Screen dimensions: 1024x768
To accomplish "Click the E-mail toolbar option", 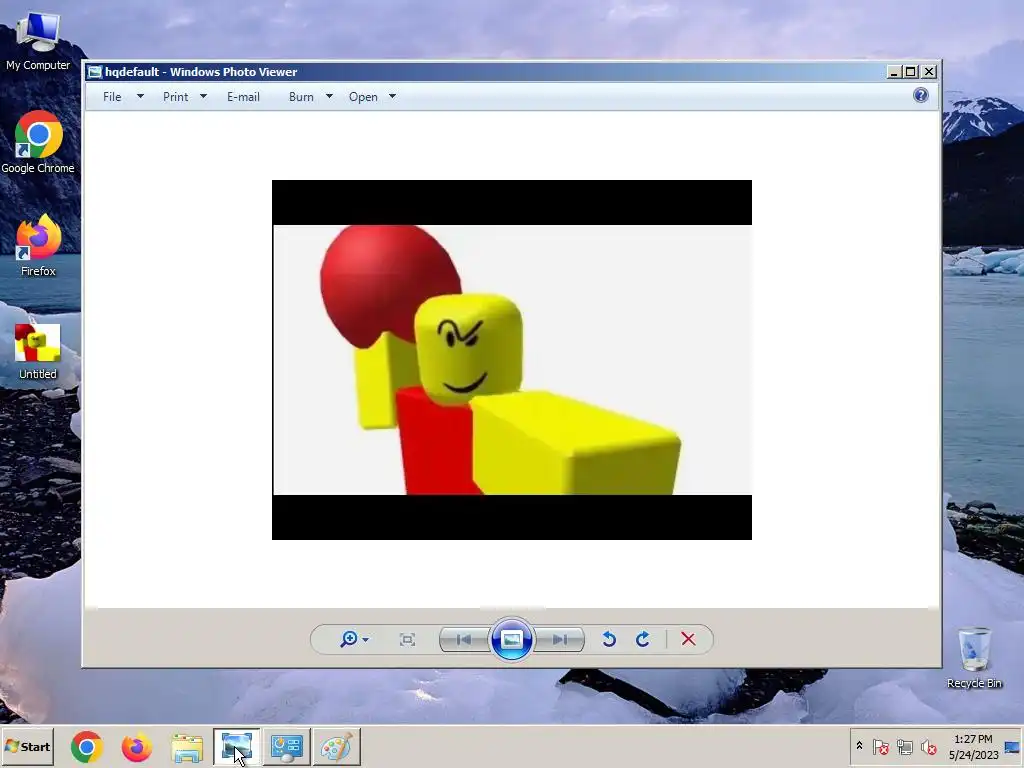I will (244, 97).
